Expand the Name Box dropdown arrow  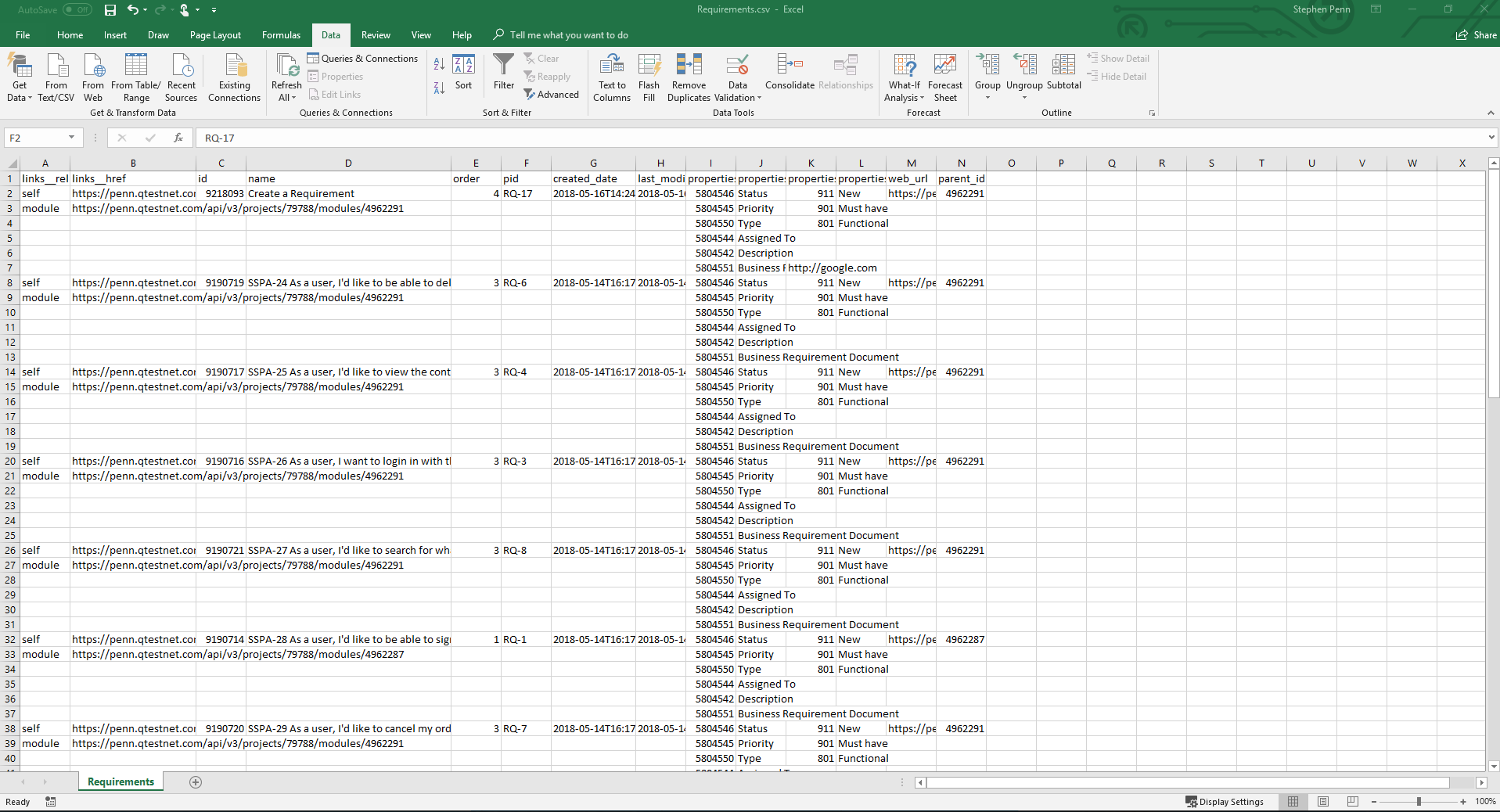pyautogui.click(x=71, y=138)
